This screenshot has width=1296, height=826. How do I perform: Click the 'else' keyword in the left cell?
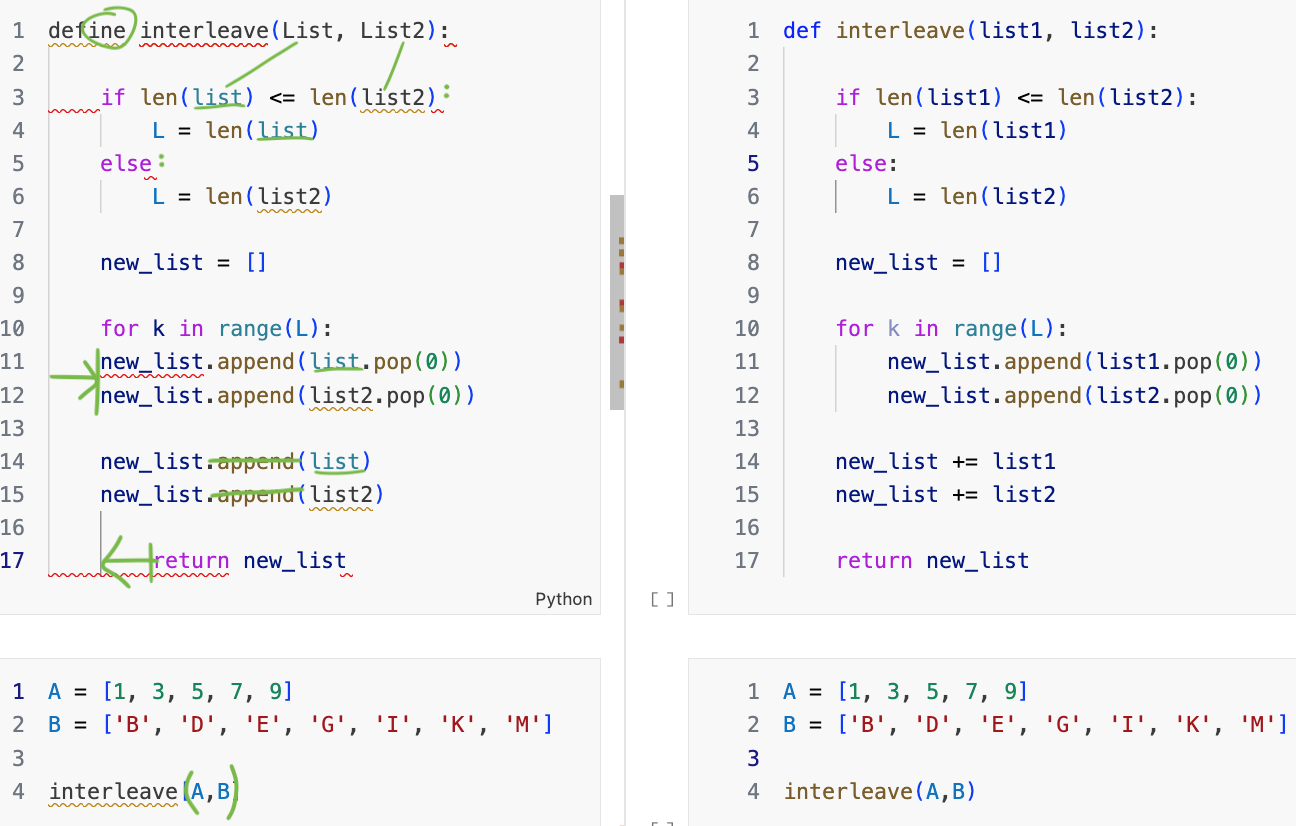[x=125, y=163]
